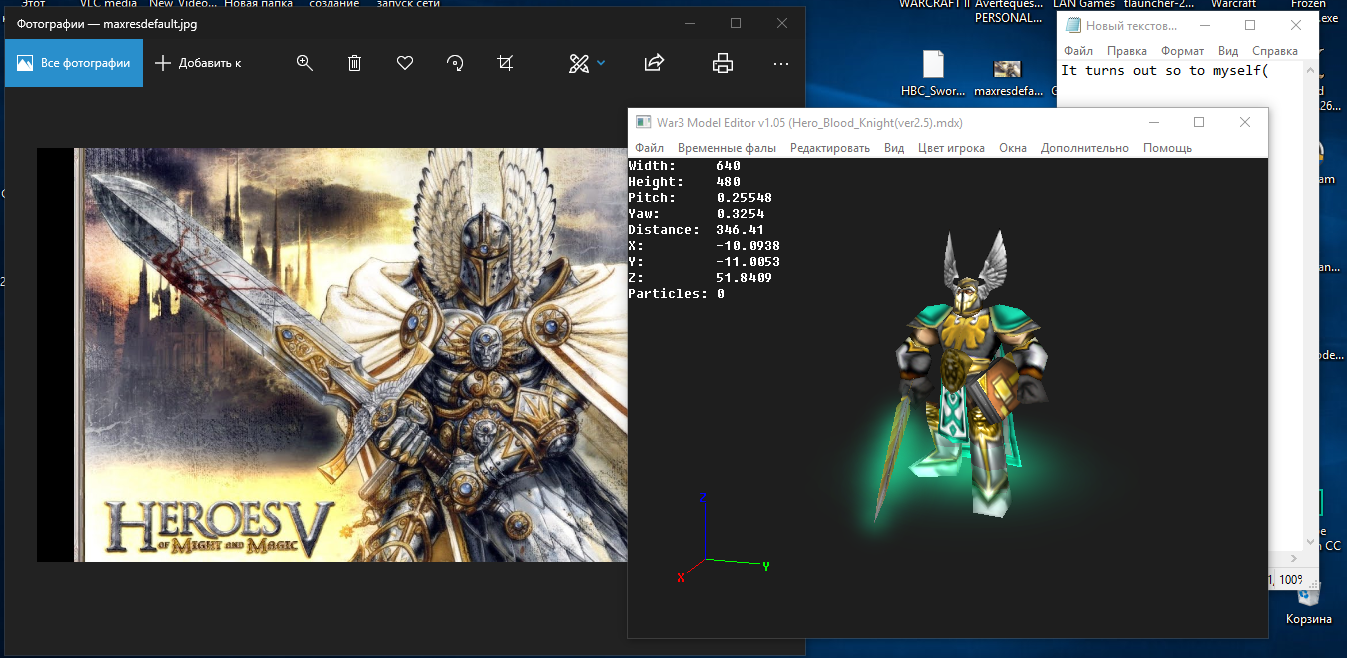This screenshot has height=658, width=1347.
Task: Click the Distance value 346.41
Action: tap(740, 230)
